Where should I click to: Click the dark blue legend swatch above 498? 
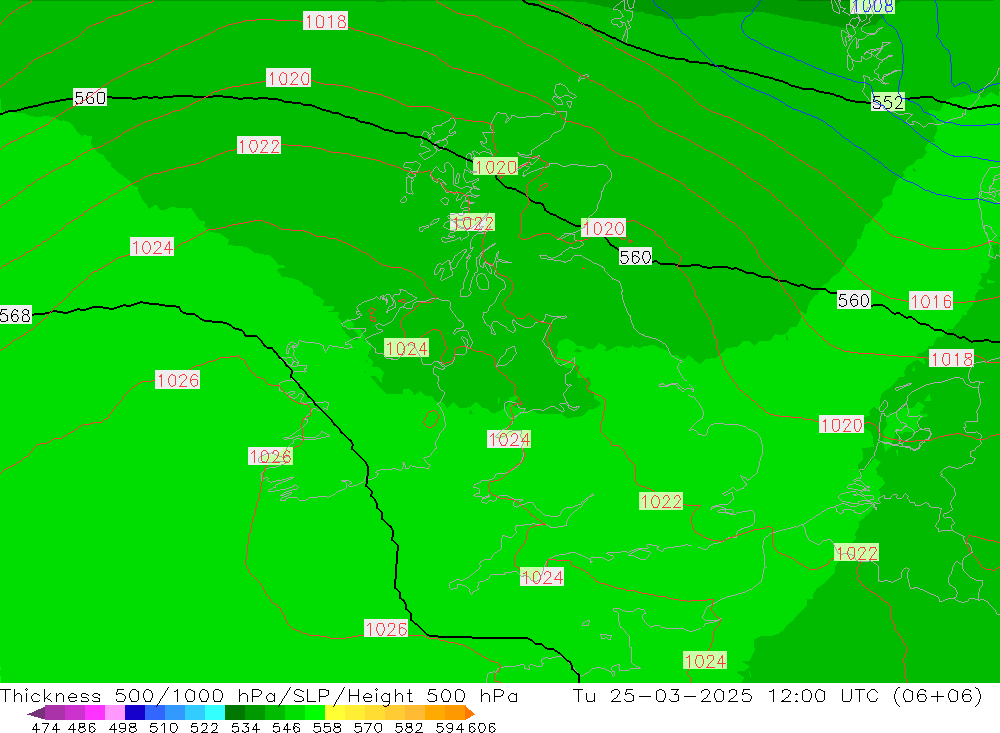pyautogui.click(x=135, y=713)
